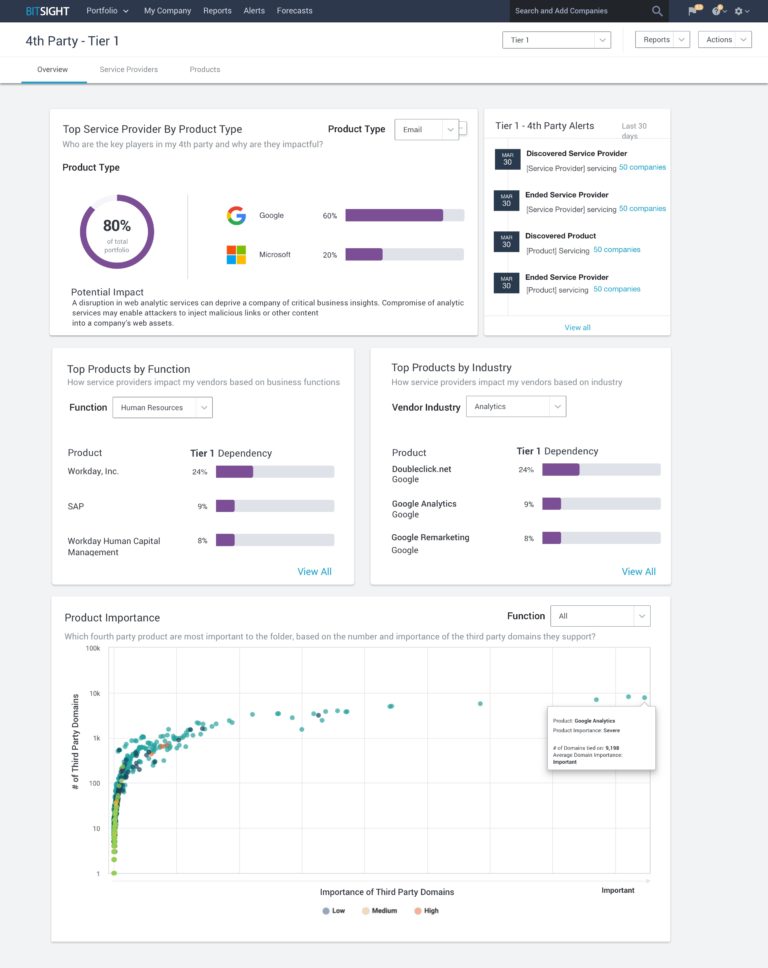The image size is (768, 968).
Task: Open My Company in navigation
Action: pyautogui.click(x=167, y=11)
